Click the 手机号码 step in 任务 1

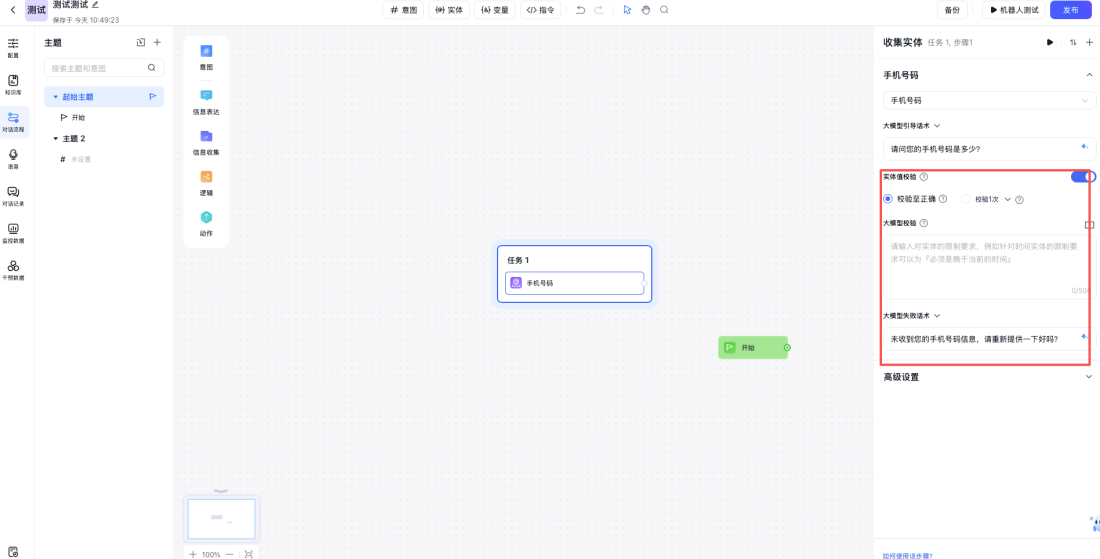(x=574, y=283)
